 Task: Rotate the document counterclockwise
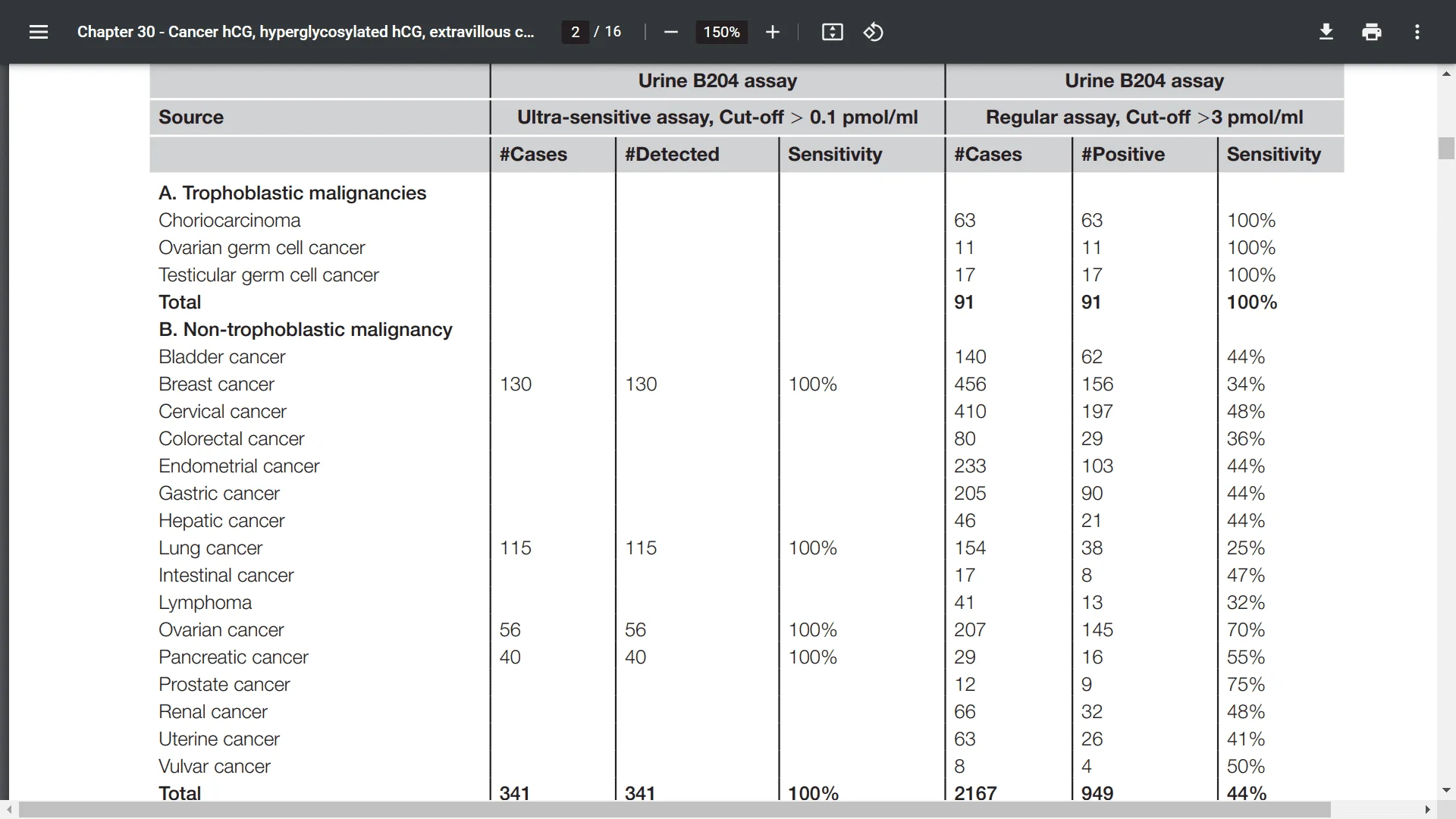873,32
